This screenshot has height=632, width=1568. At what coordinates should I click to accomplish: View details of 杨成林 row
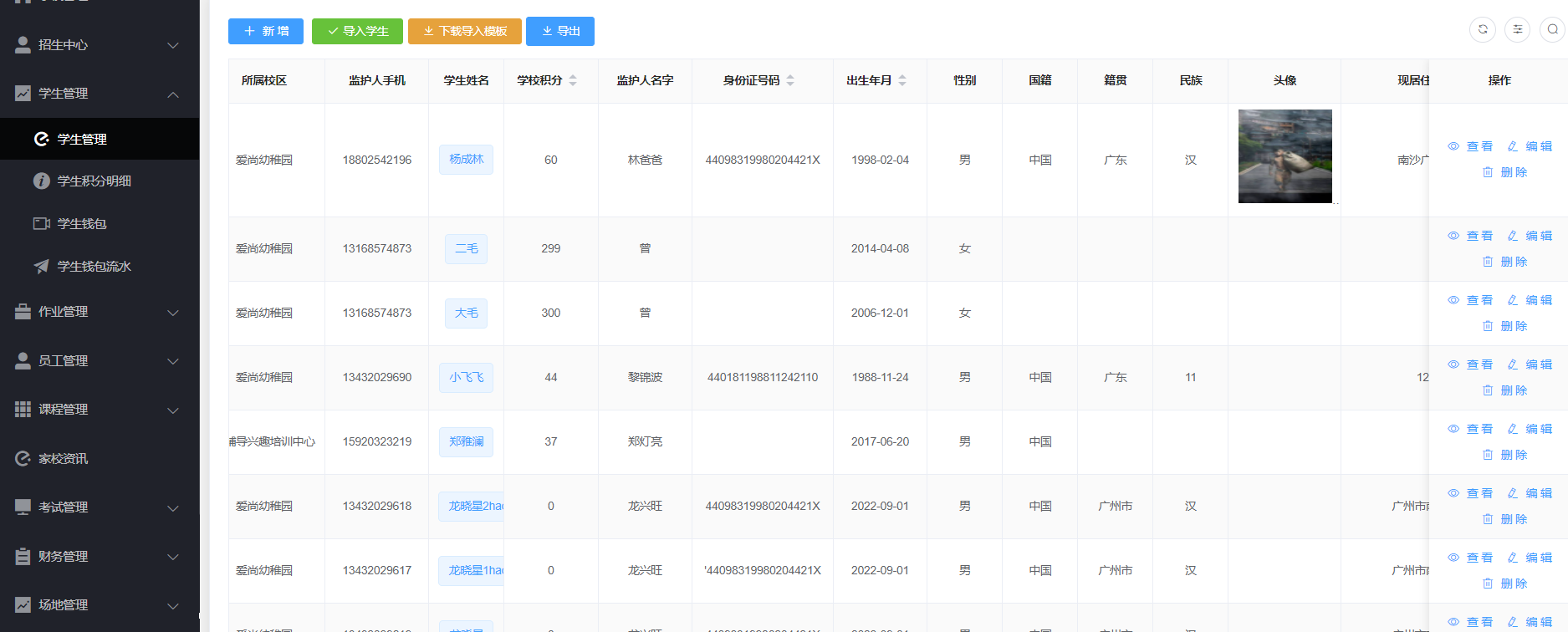click(x=1470, y=146)
